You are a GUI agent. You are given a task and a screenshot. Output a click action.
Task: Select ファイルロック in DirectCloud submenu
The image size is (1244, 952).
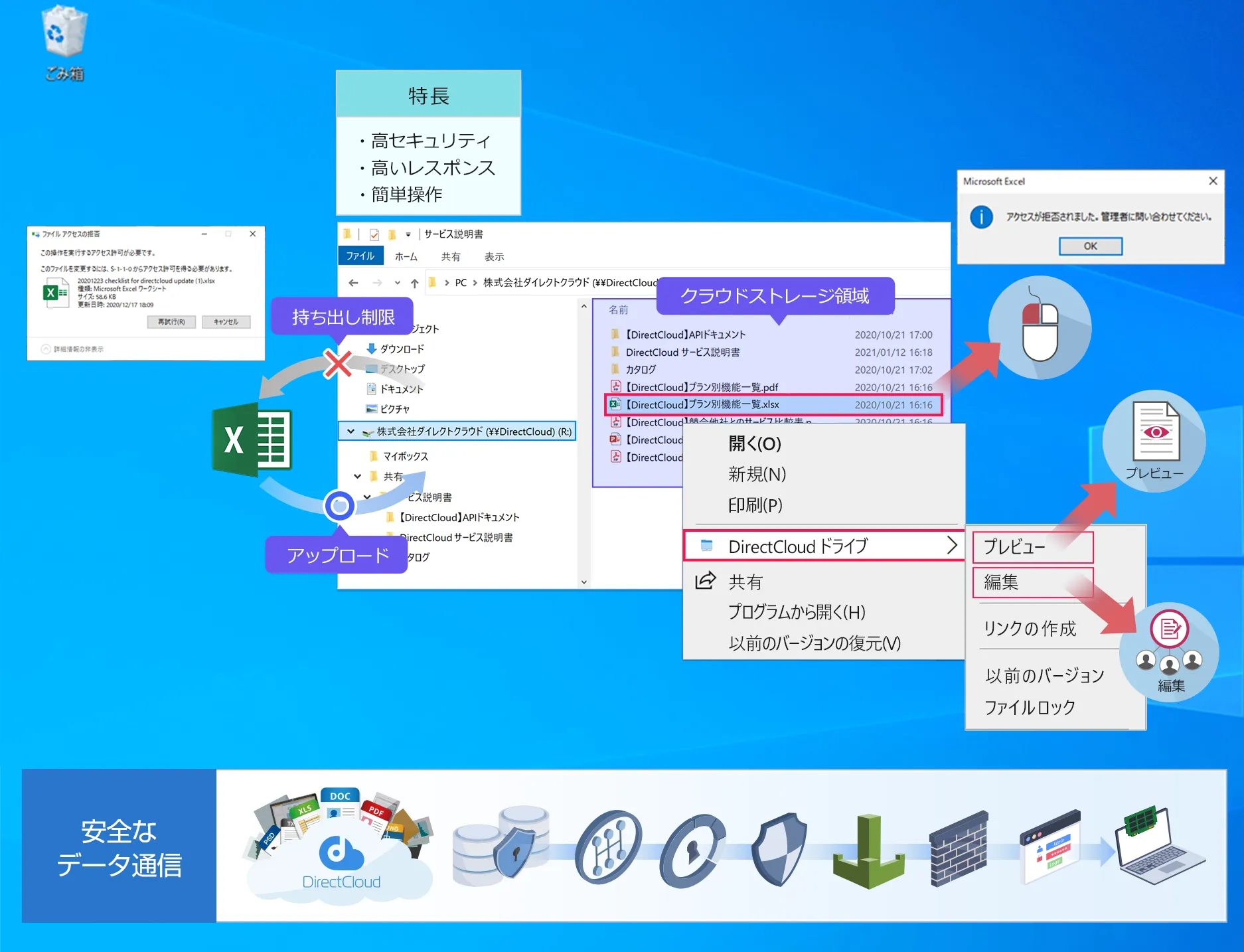[1030, 707]
